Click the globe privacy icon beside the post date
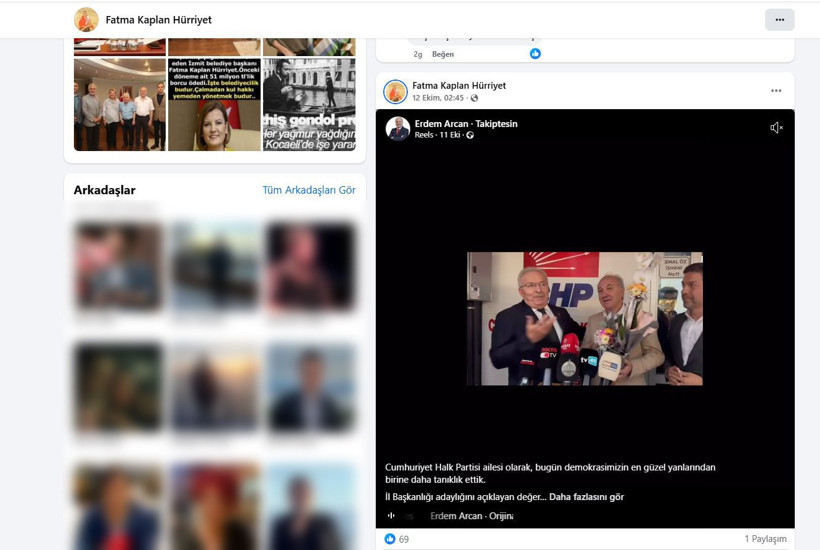The image size is (820, 550). [x=474, y=98]
